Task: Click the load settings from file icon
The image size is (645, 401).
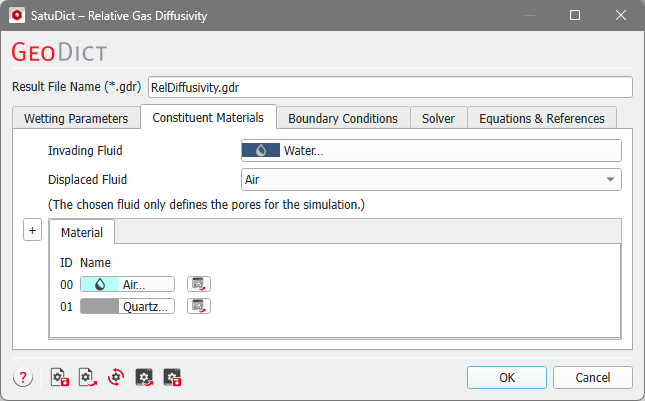Action: click(88, 377)
